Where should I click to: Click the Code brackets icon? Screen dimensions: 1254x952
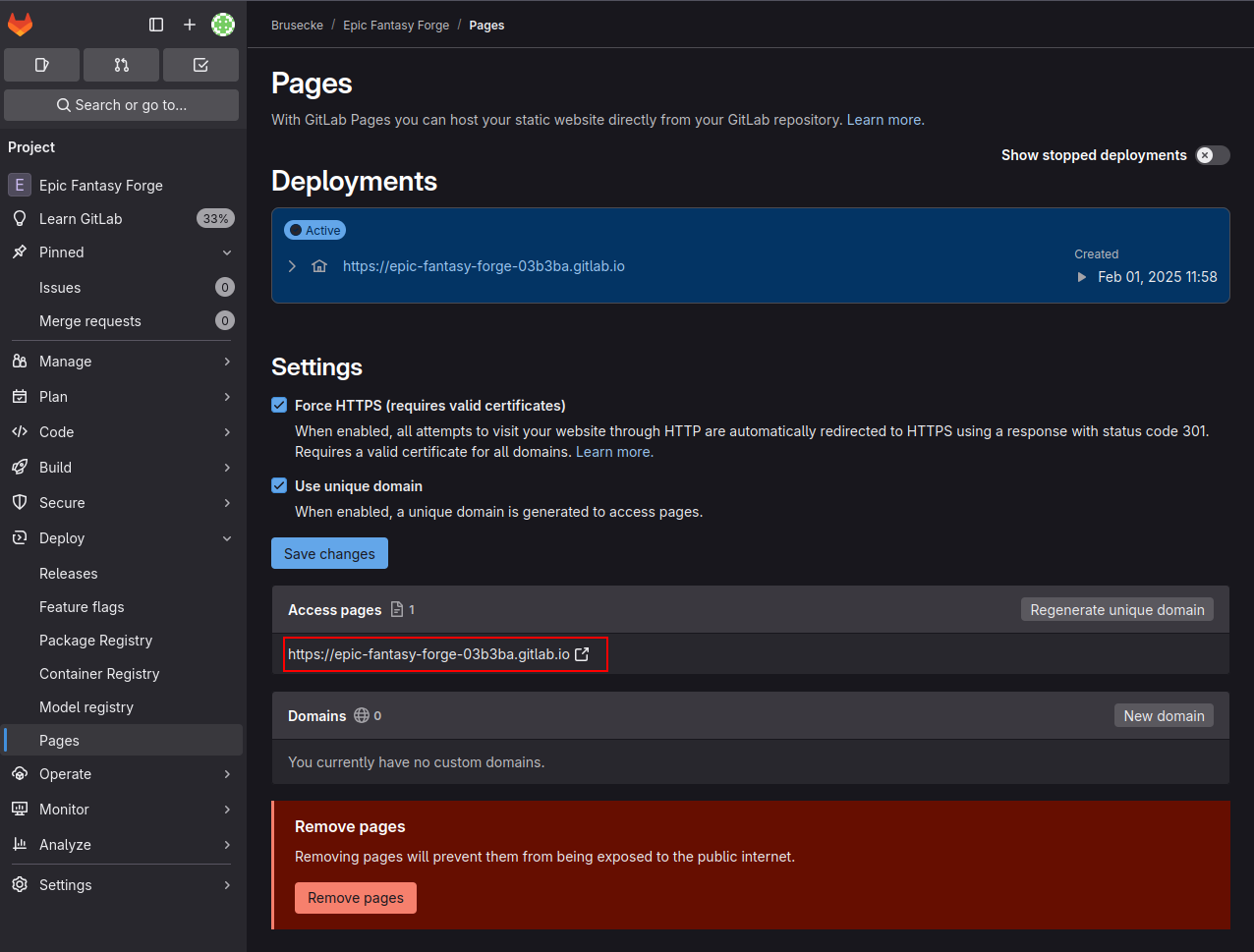click(20, 432)
